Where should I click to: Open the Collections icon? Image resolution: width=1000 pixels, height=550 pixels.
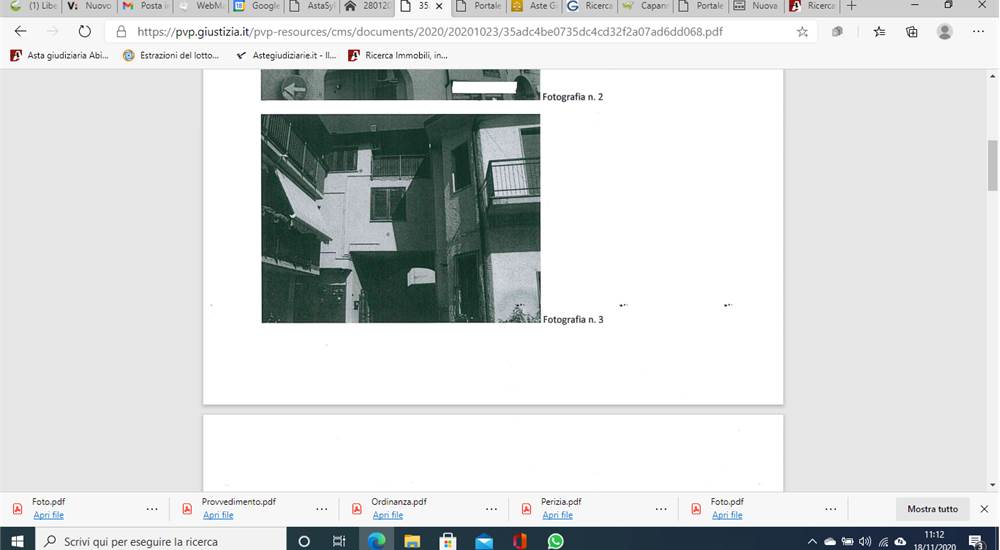tap(911, 31)
